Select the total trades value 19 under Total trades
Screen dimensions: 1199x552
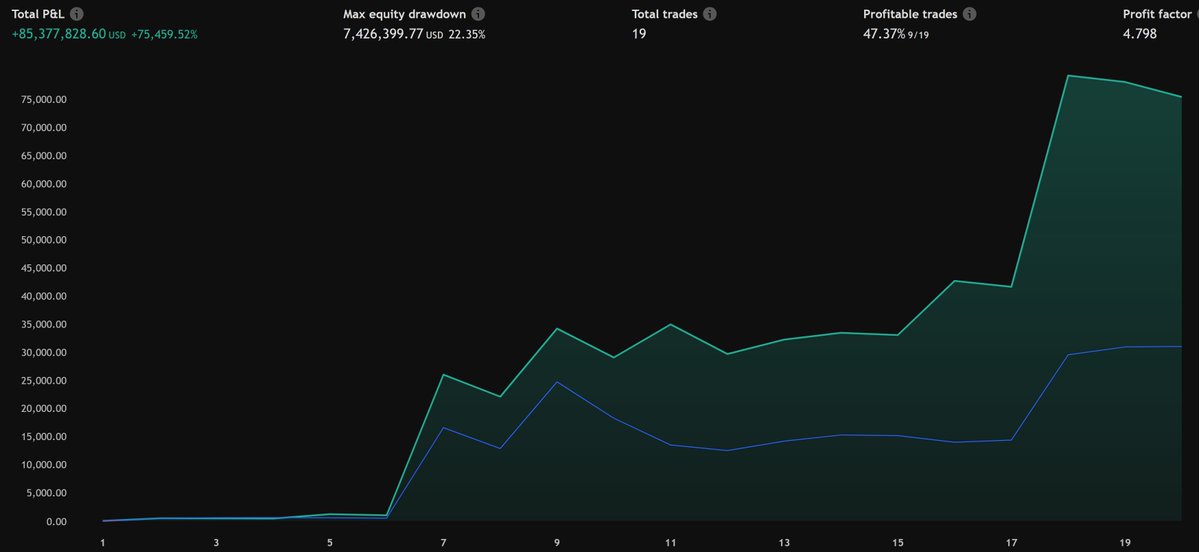pos(638,34)
